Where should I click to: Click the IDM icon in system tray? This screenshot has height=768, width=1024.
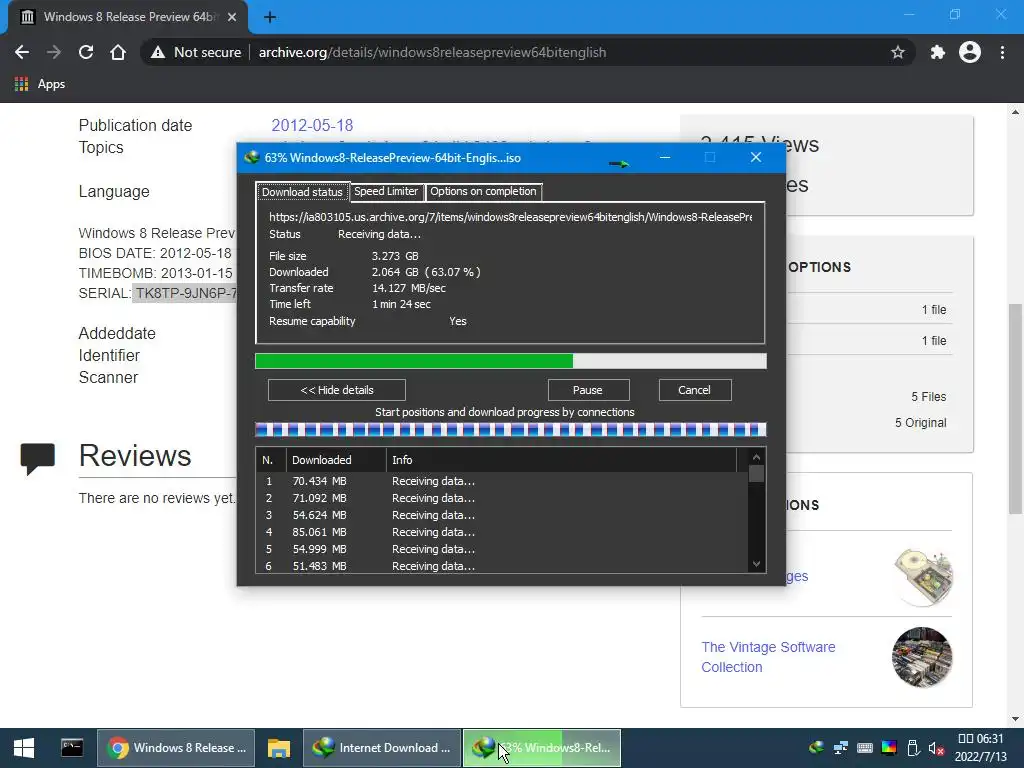tap(816, 748)
